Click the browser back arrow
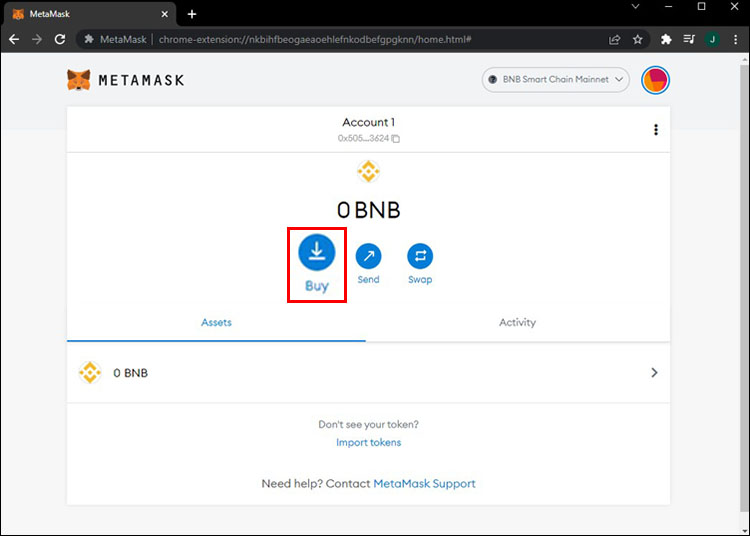 14,39
